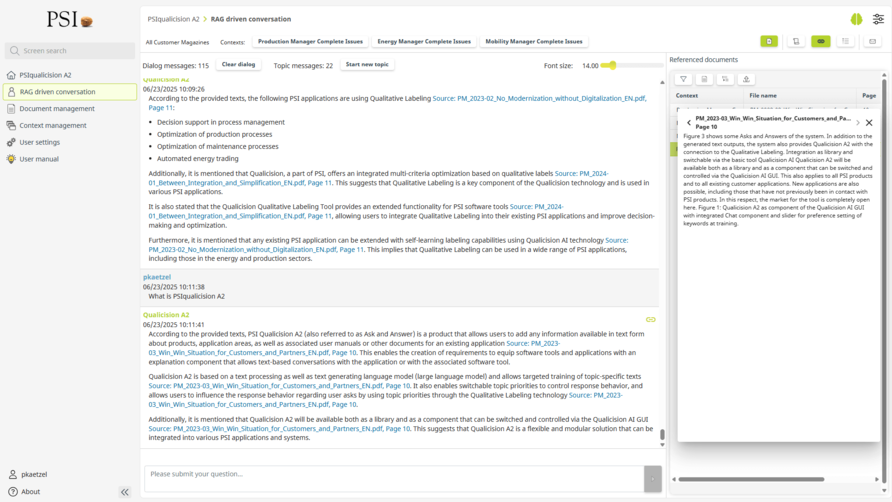
Task: Open User settings in the sidebar
Action: [40, 142]
